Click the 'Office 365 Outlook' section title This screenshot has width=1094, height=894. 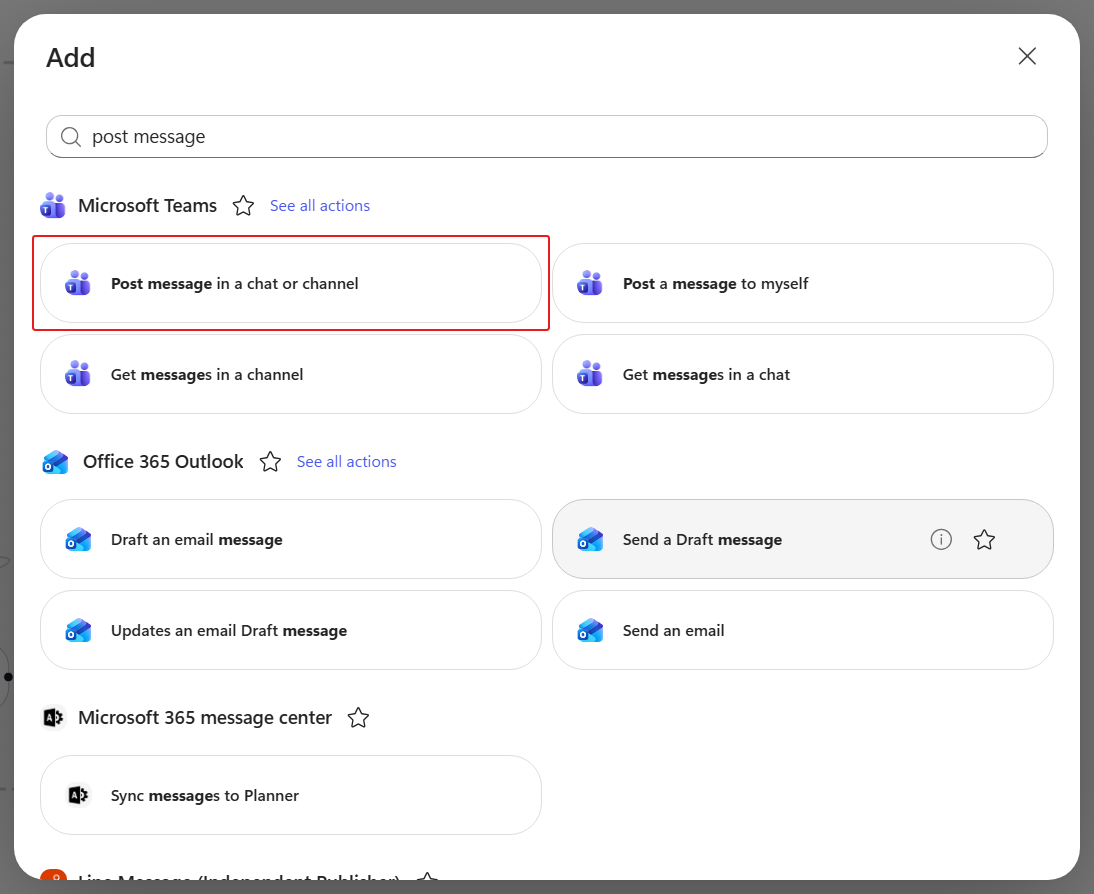pyautogui.click(x=163, y=462)
